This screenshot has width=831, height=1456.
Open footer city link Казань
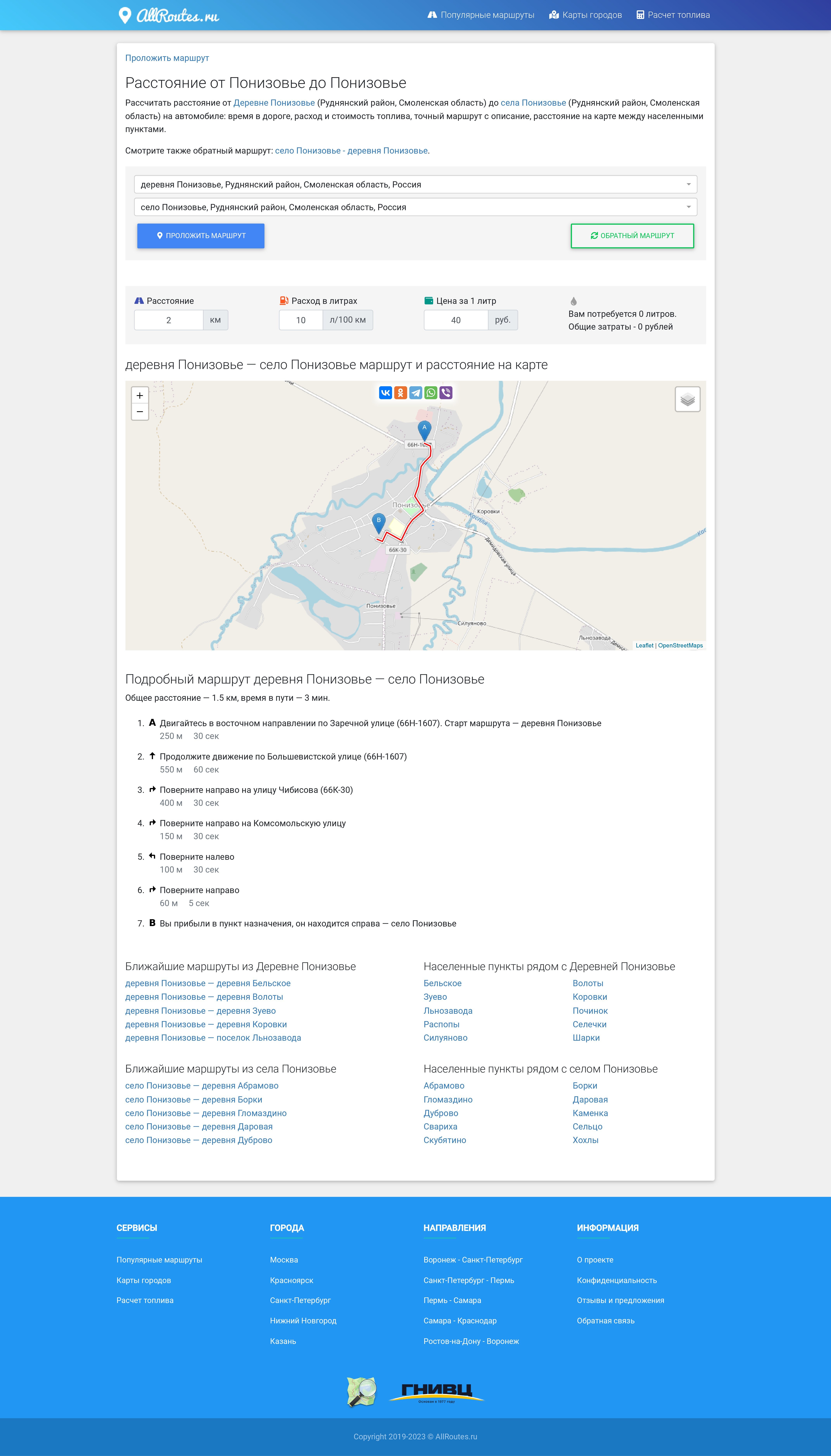tap(283, 1341)
